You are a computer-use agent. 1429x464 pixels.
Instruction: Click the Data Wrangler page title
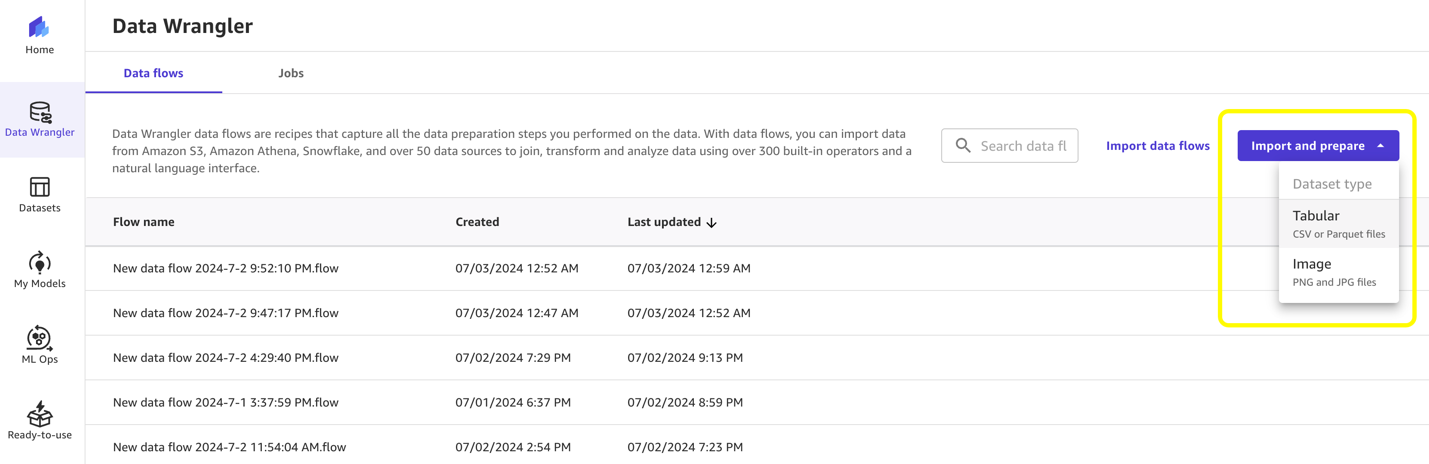[x=183, y=27]
